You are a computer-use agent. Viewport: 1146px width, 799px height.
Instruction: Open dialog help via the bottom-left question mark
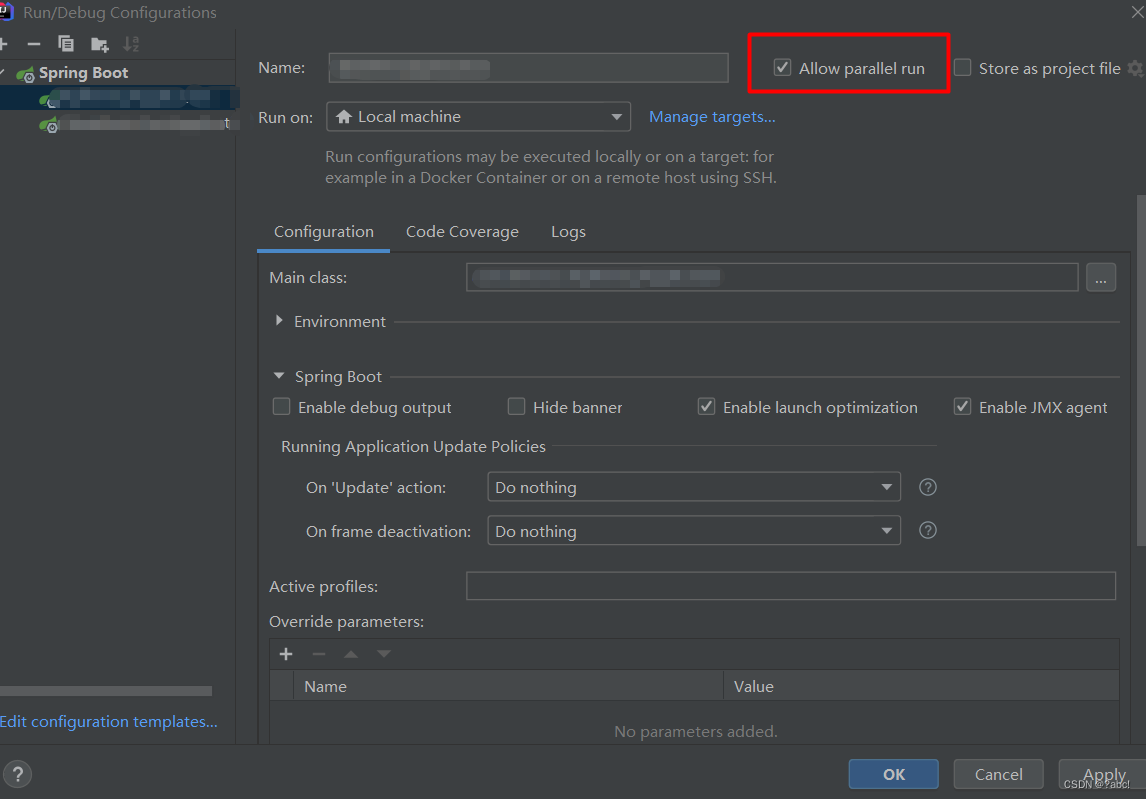[x=18, y=774]
